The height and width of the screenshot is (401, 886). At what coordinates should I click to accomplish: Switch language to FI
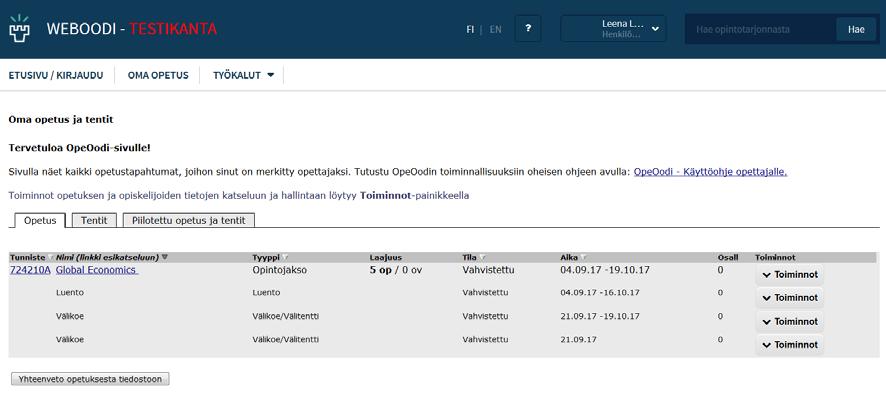pyautogui.click(x=470, y=29)
